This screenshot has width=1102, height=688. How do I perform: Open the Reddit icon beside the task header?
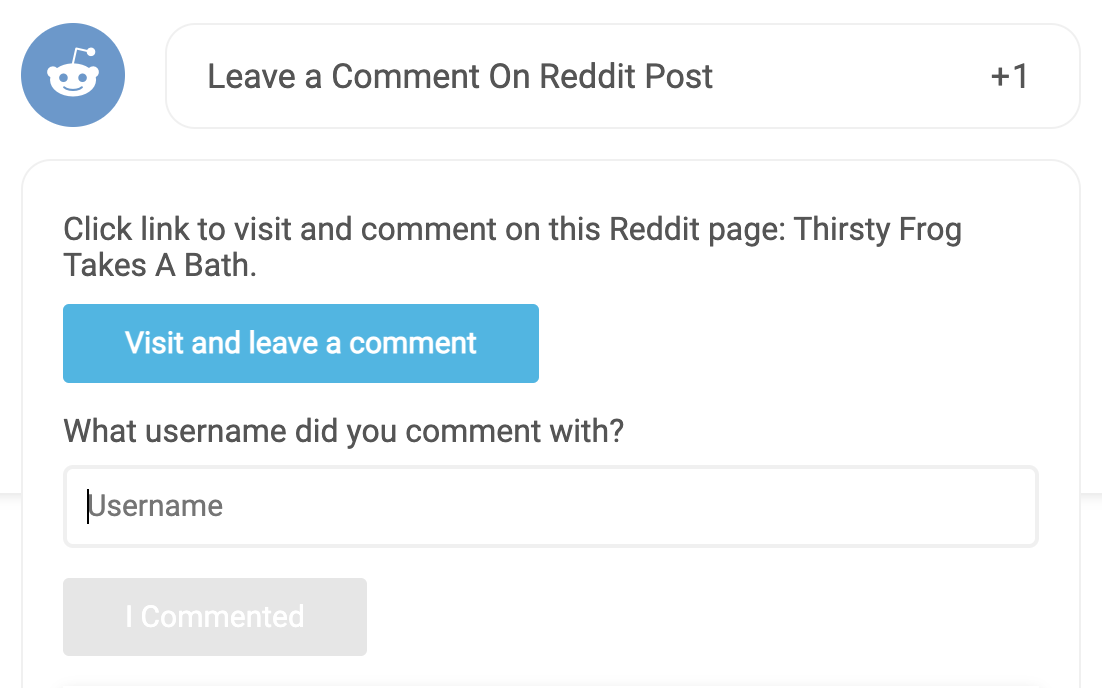click(72, 74)
